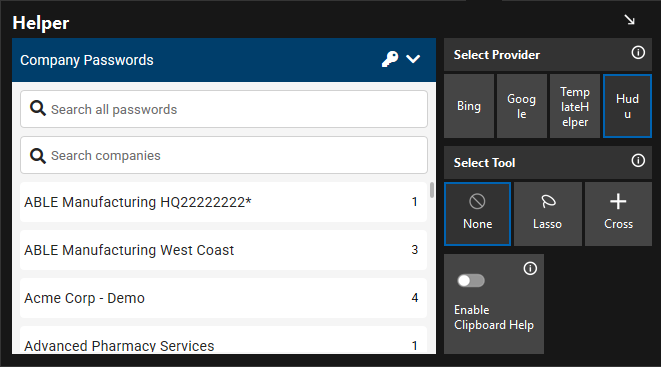Click the key icon in Company Passwords header
The width and height of the screenshot is (661, 367).
coord(390,59)
